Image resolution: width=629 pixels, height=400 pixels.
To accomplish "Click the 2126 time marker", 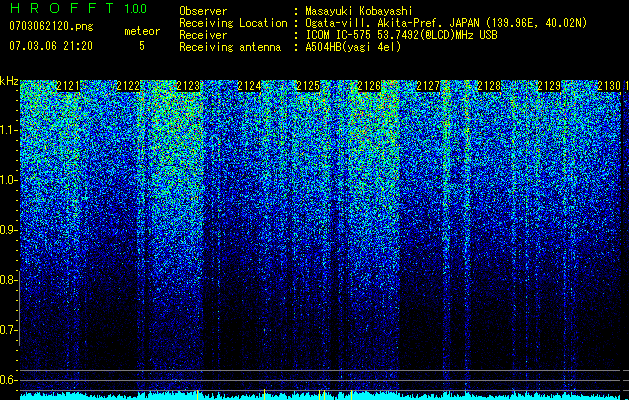I will coord(369,86).
